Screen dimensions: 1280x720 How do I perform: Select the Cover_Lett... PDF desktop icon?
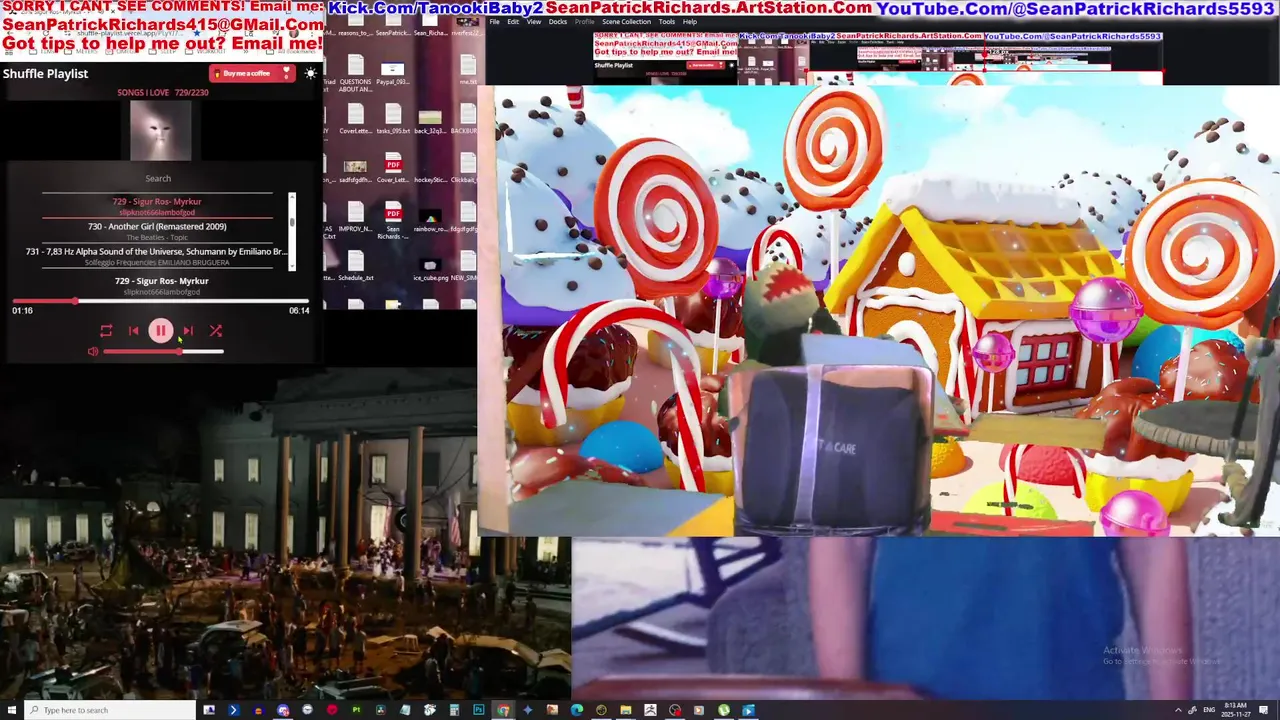(x=393, y=169)
